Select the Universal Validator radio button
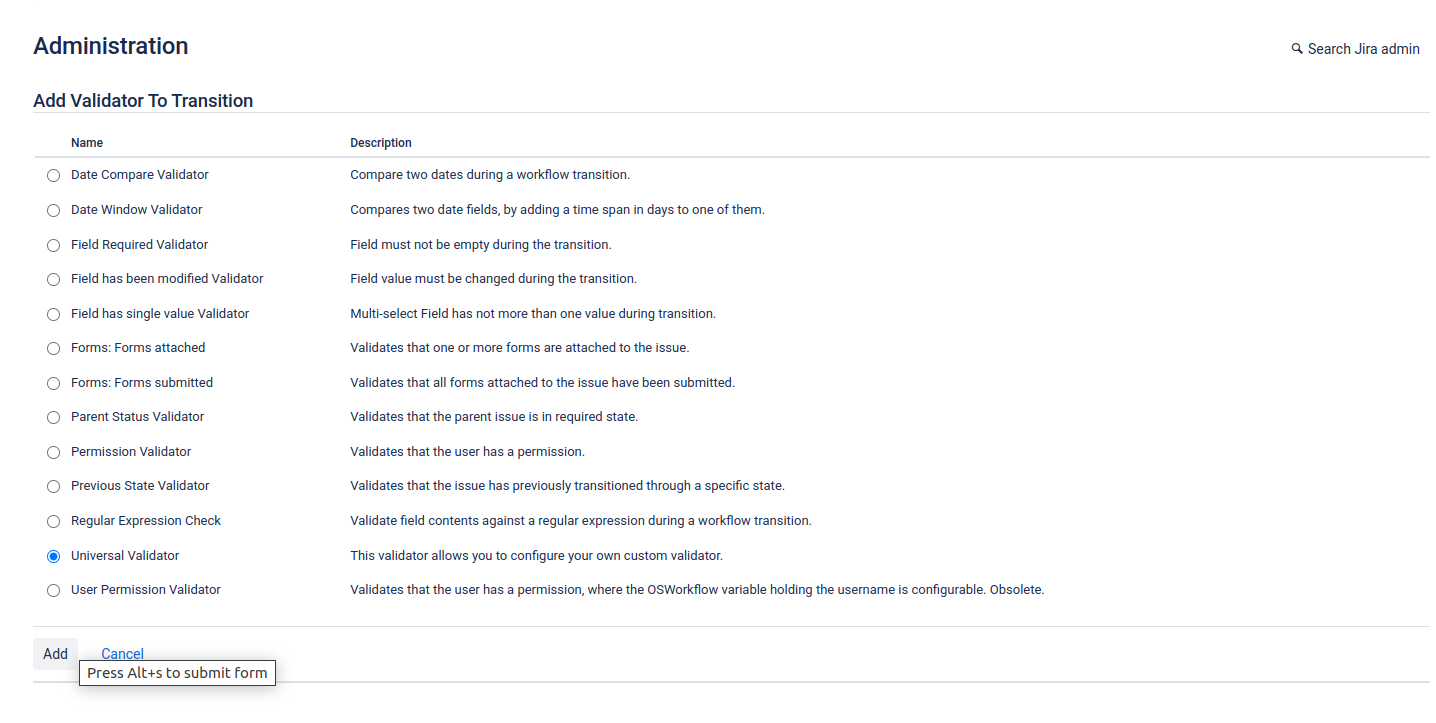The height and width of the screenshot is (723, 1436). pos(53,555)
